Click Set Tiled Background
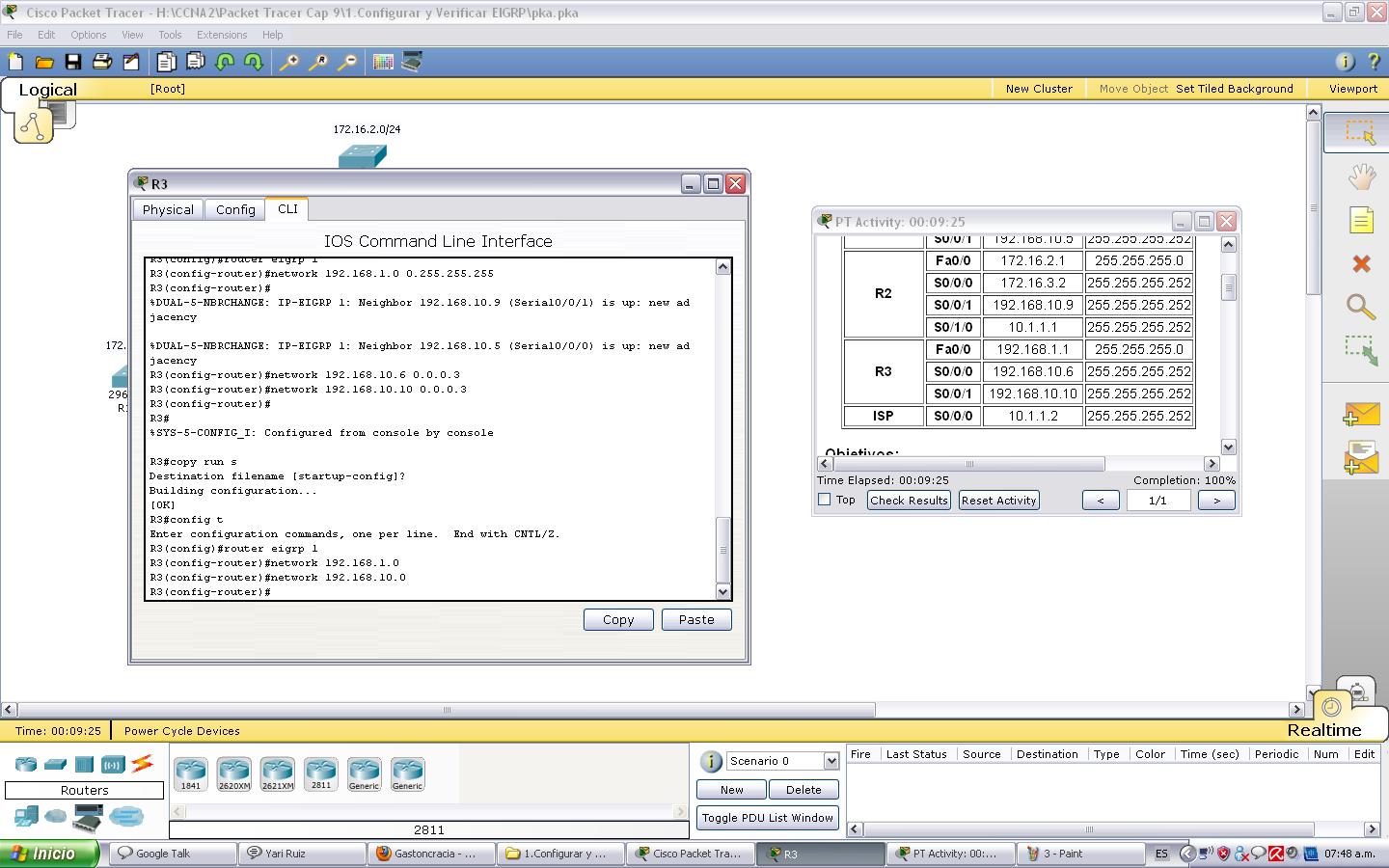The height and width of the screenshot is (868, 1389). pos(1235,88)
